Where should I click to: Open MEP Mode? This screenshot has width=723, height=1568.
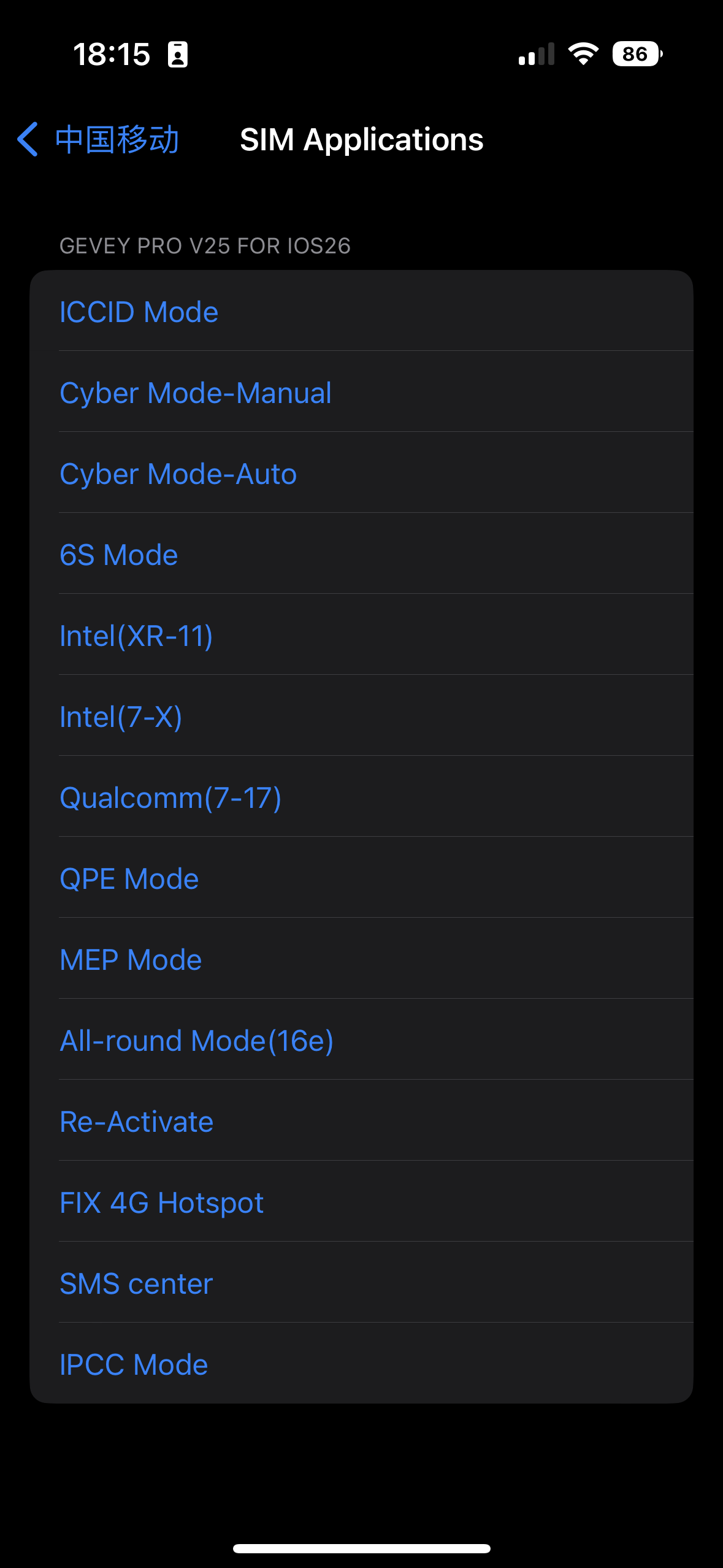[x=131, y=959]
